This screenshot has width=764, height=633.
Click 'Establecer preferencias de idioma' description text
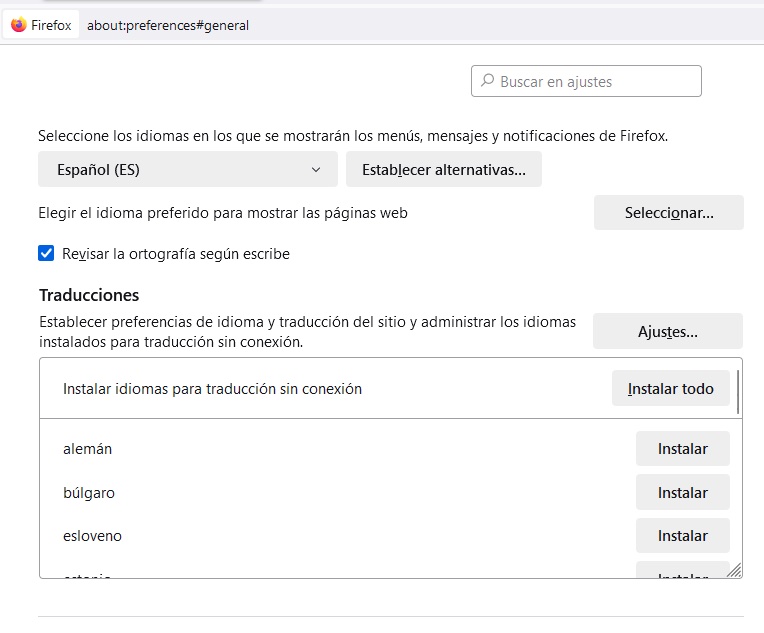307,331
